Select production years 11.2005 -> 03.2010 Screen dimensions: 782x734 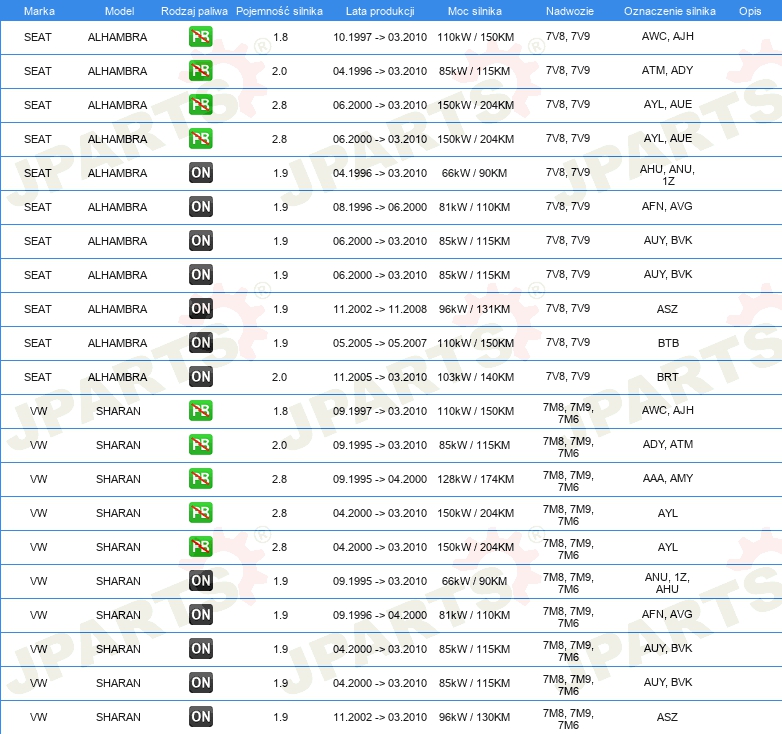[x=380, y=377]
